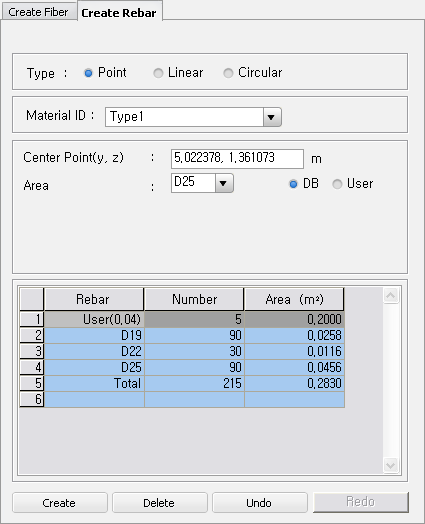Choose the Circular rebar type
Screen dimensions: 425x524
tap(228, 73)
